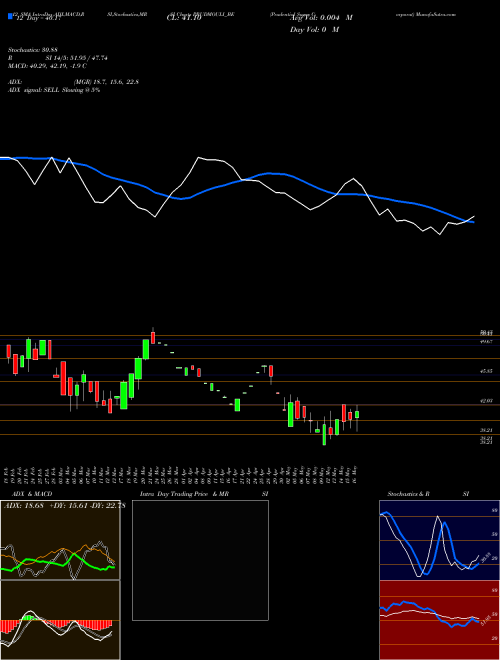Open the red RSI chart panel

[439, 620]
